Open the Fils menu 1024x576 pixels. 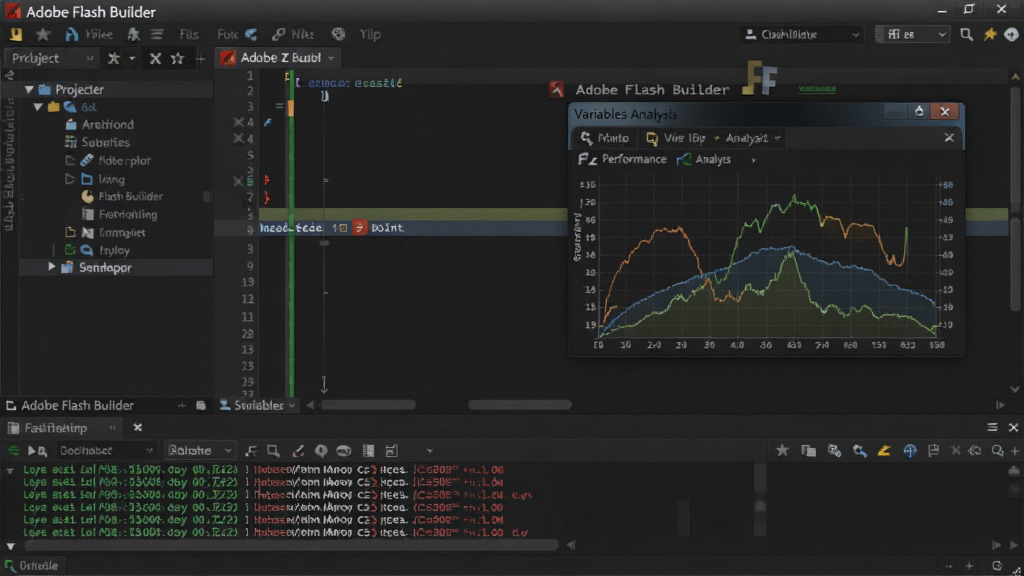coord(189,34)
